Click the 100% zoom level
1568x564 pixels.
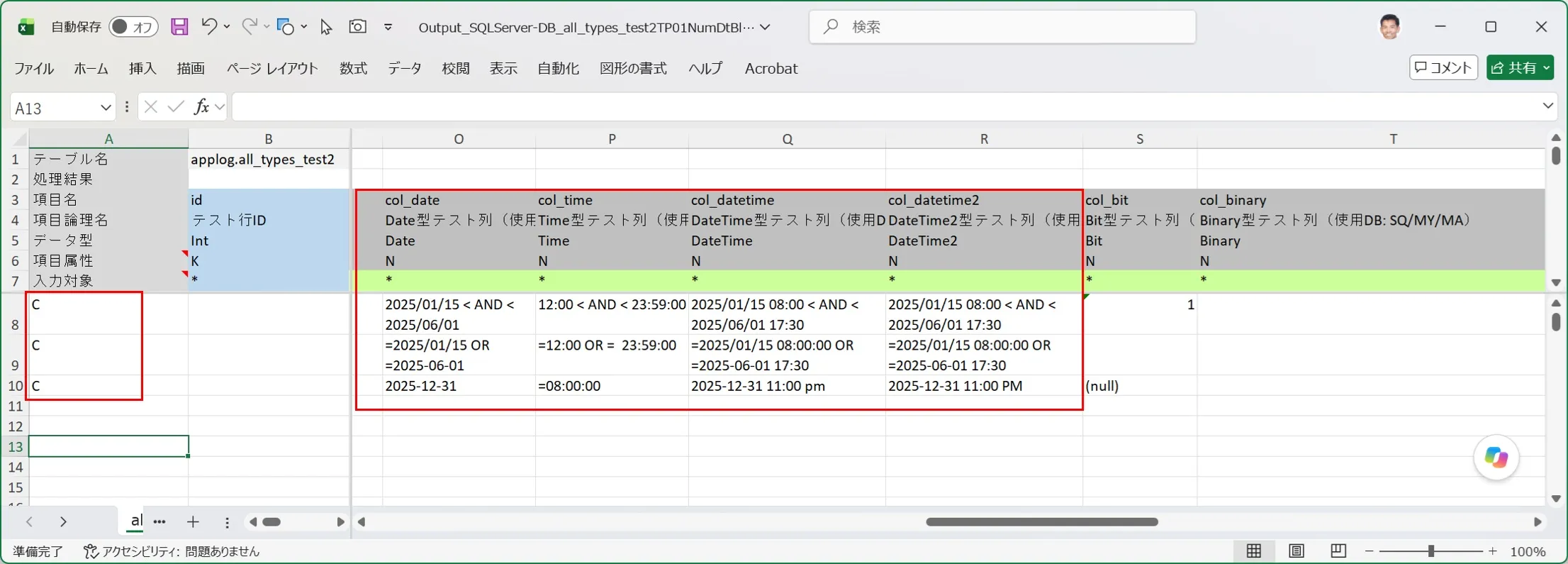(1528, 551)
